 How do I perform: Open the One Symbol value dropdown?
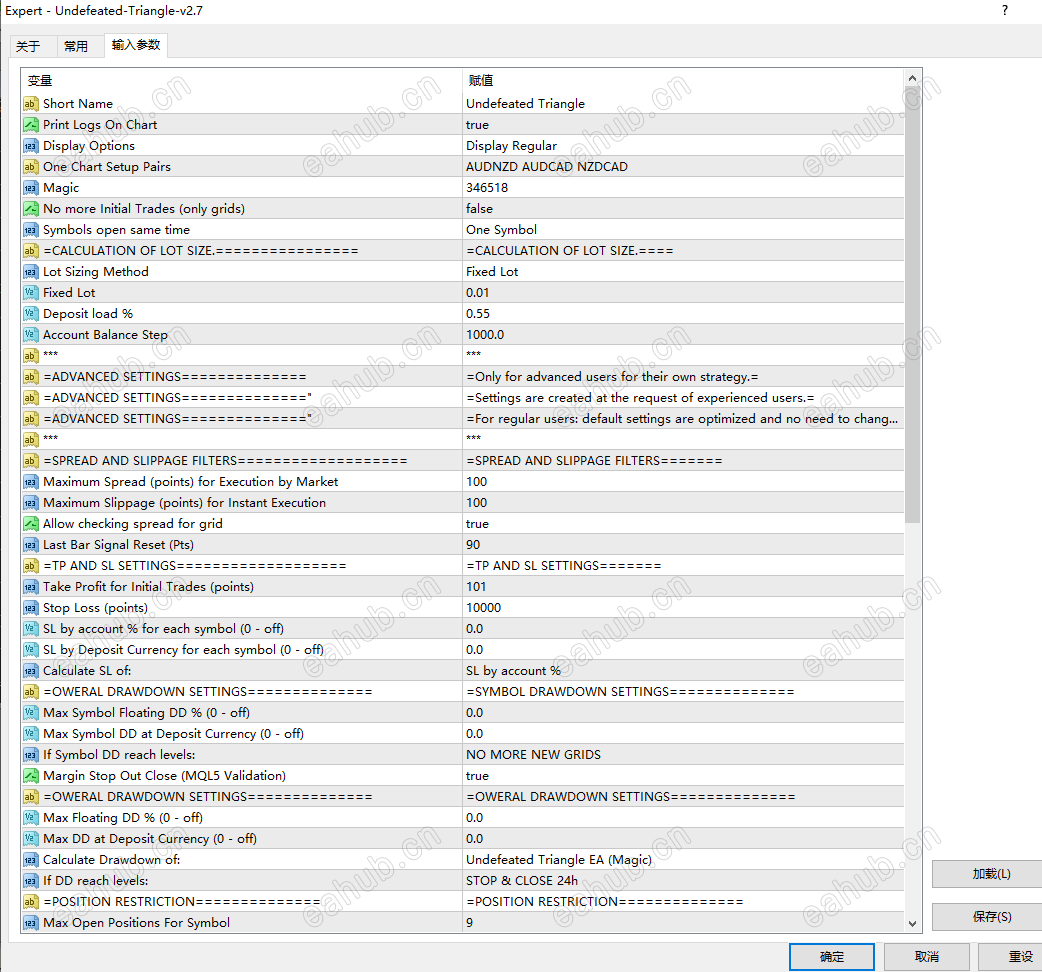click(x=683, y=230)
